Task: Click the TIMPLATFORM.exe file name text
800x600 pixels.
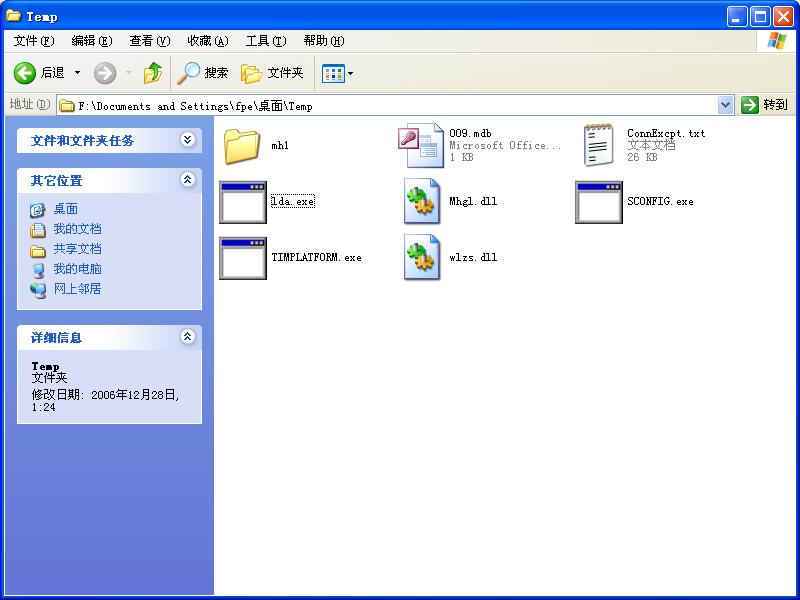Action: (316, 257)
